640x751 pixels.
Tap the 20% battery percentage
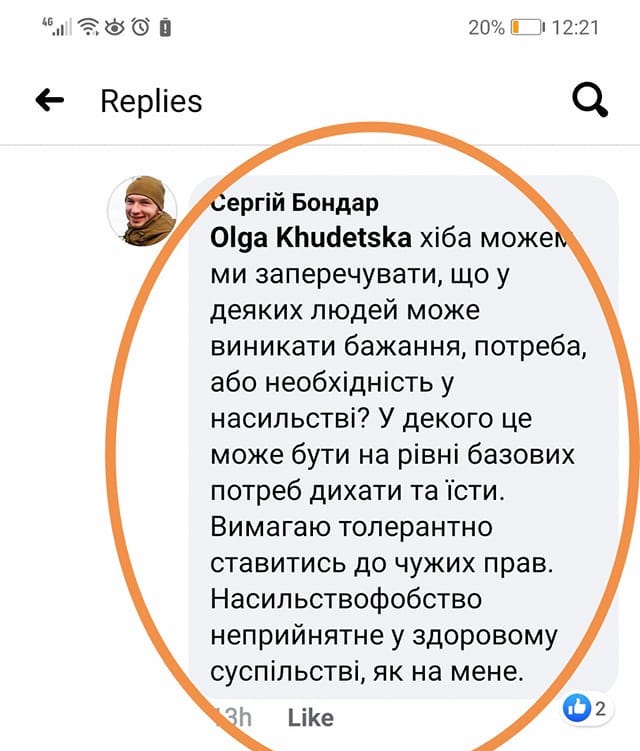(x=486, y=26)
